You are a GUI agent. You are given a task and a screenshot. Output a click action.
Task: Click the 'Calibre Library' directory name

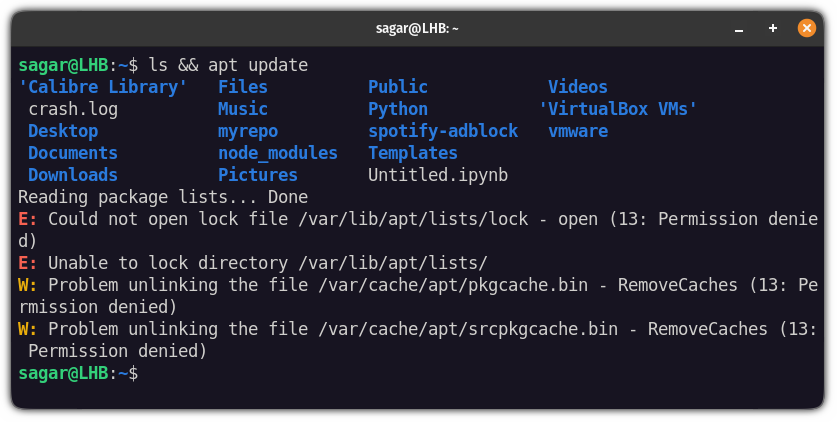(x=103, y=87)
